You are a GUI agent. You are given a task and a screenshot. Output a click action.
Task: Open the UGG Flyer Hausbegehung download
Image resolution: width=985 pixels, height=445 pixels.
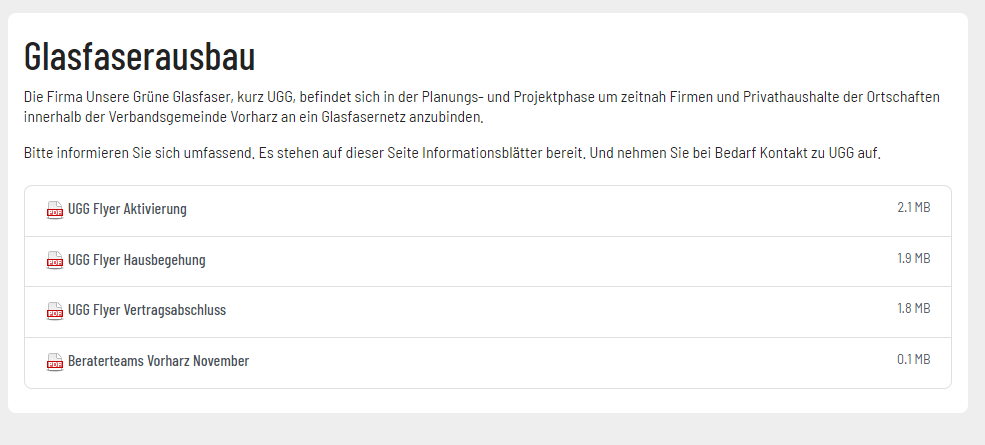click(x=136, y=261)
